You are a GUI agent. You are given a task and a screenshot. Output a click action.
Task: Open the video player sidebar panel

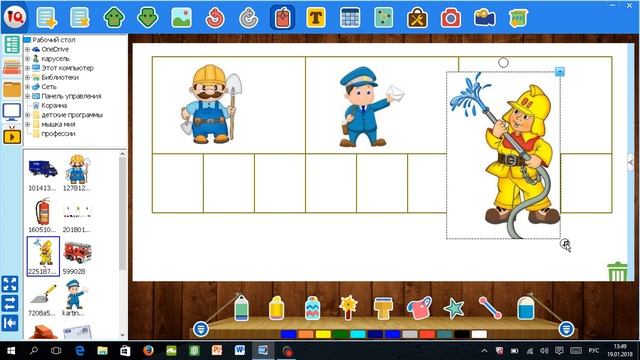click(x=12, y=136)
